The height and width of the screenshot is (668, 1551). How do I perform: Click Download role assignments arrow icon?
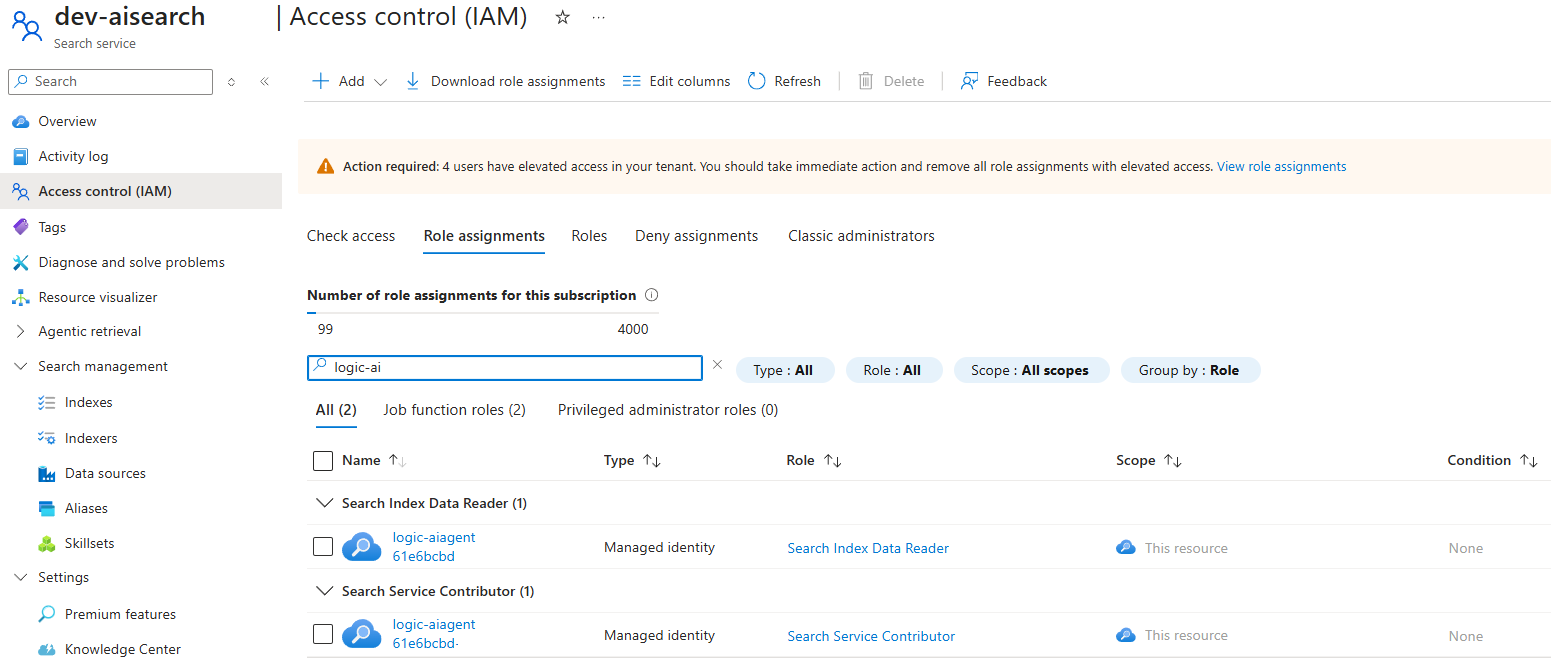(413, 81)
